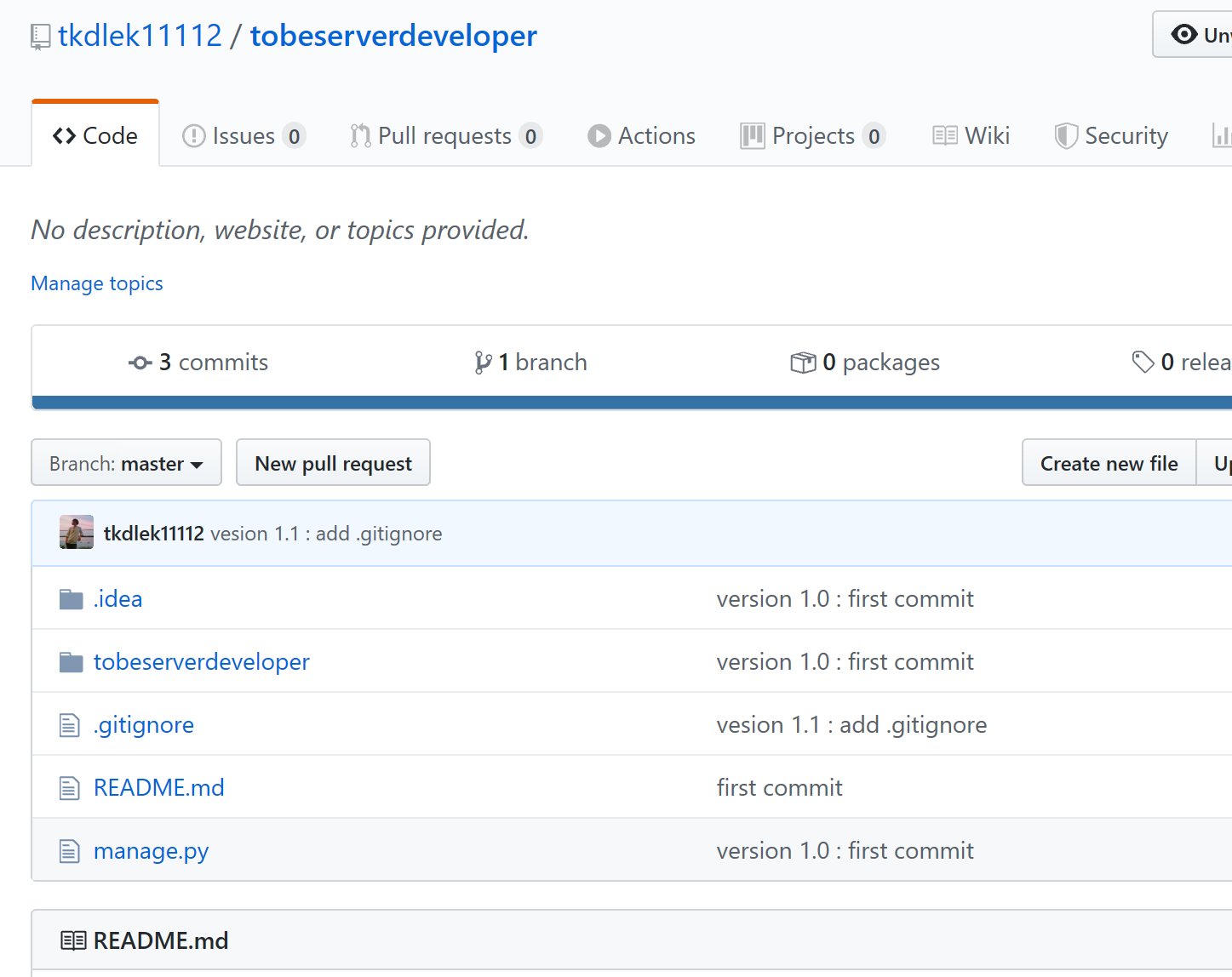The image size is (1232, 977).
Task: Open README.md row 'first commit' message
Action: (x=780, y=788)
